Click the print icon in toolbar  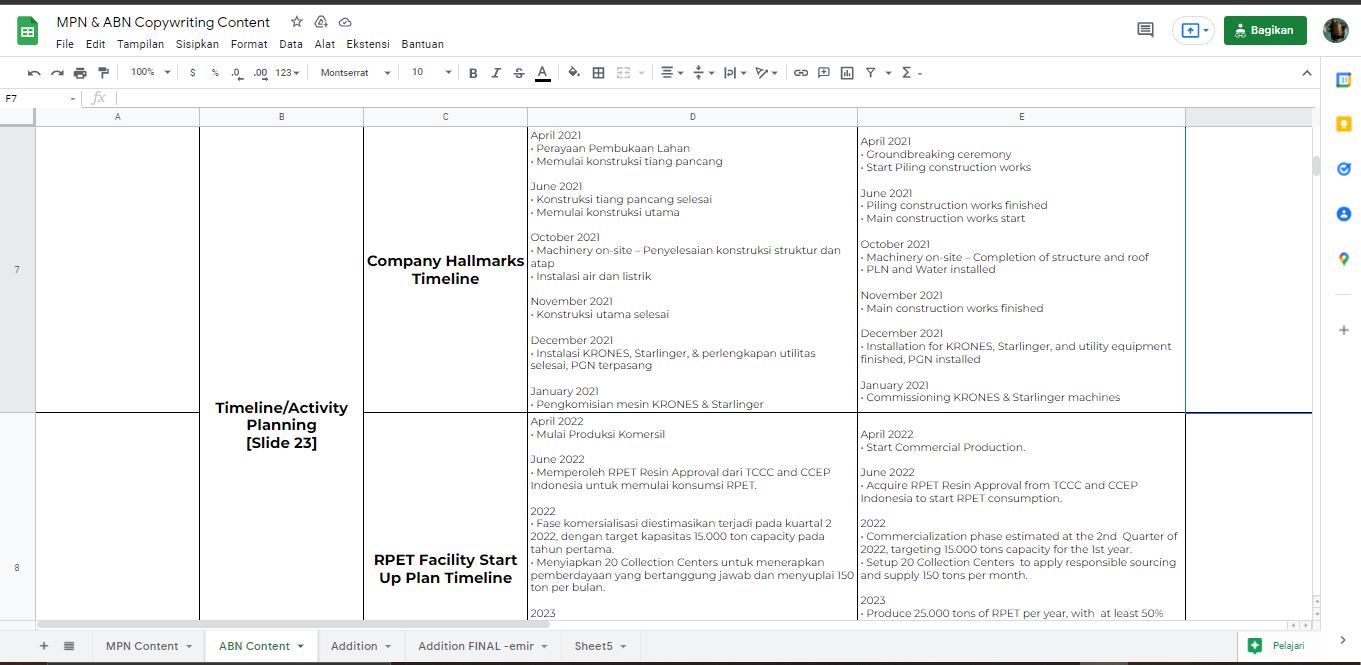click(x=80, y=73)
